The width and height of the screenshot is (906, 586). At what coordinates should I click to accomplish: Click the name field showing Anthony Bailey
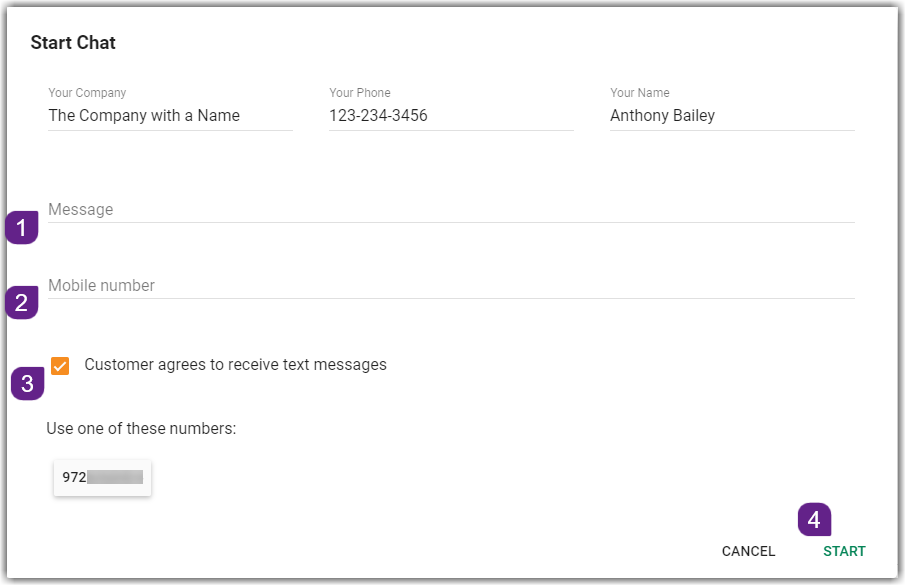tap(732, 116)
